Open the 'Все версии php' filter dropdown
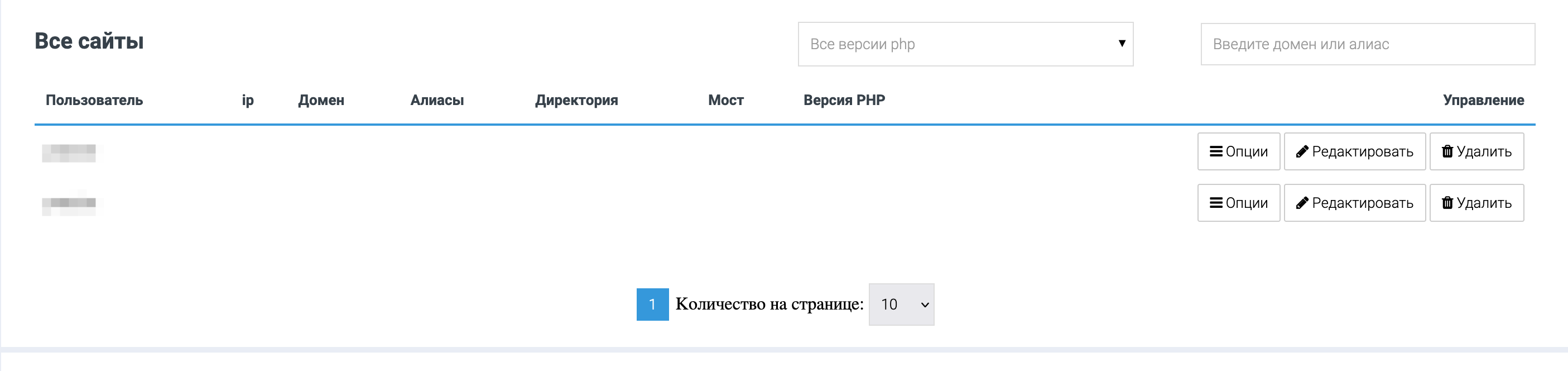 (965, 45)
